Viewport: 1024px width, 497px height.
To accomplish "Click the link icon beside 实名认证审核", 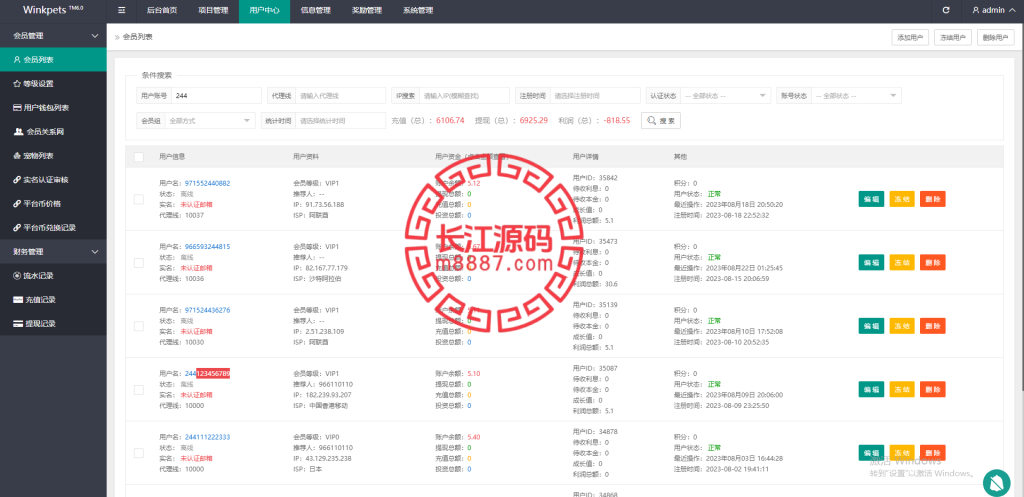I will [17, 180].
